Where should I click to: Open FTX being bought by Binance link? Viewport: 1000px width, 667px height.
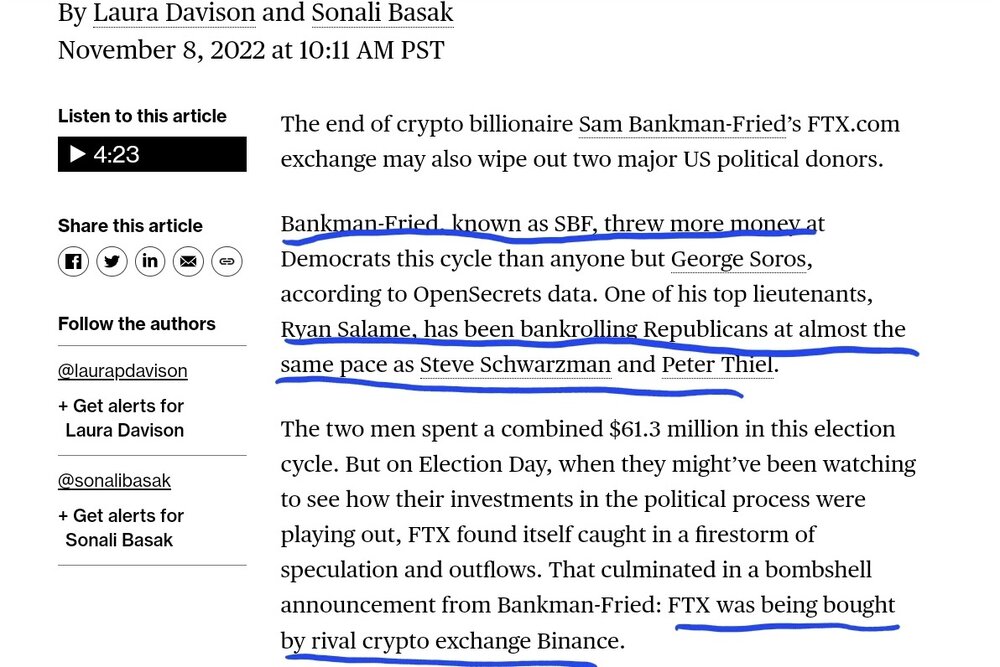(781, 605)
